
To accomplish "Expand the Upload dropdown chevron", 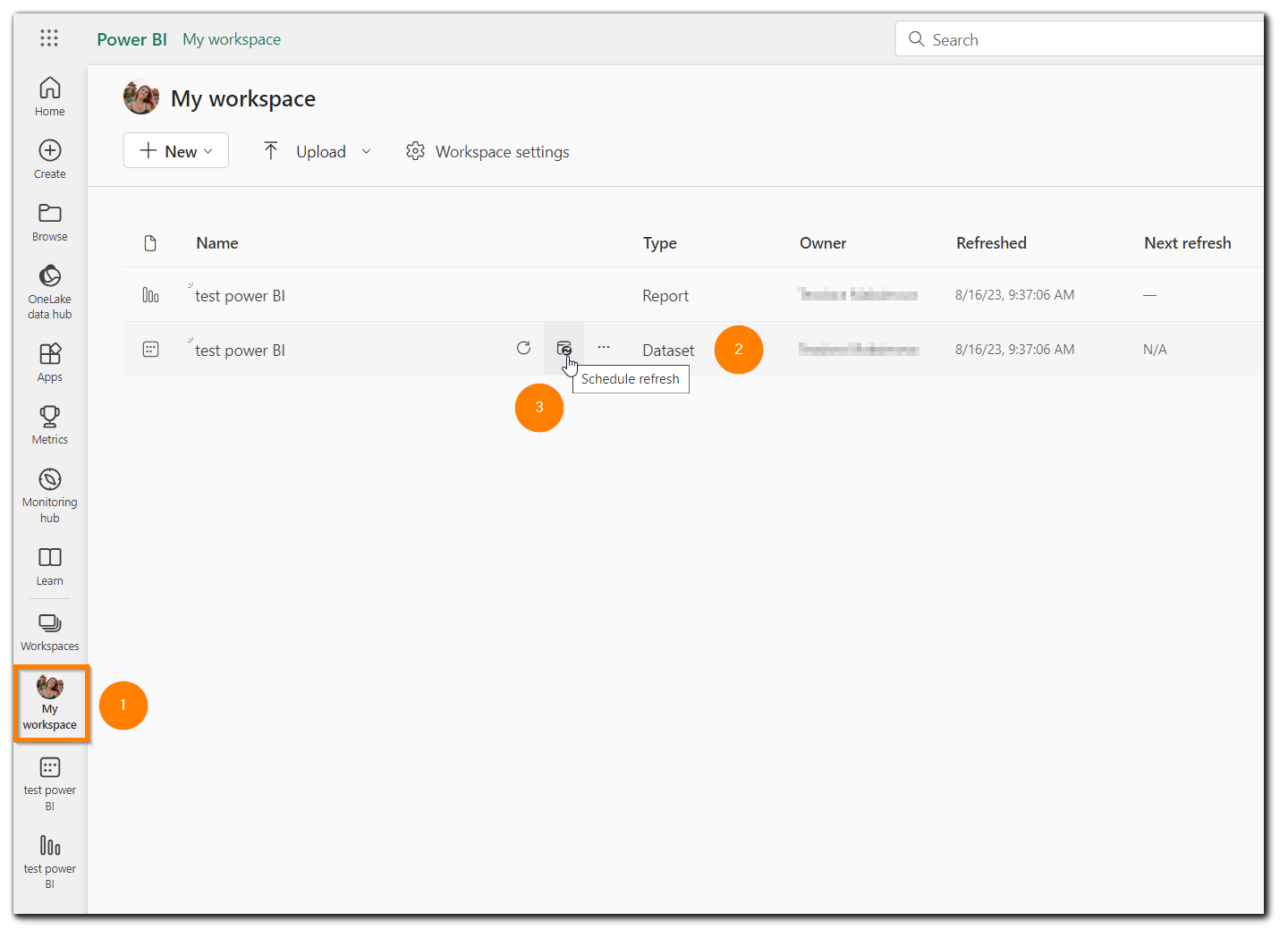I will coord(366,151).
